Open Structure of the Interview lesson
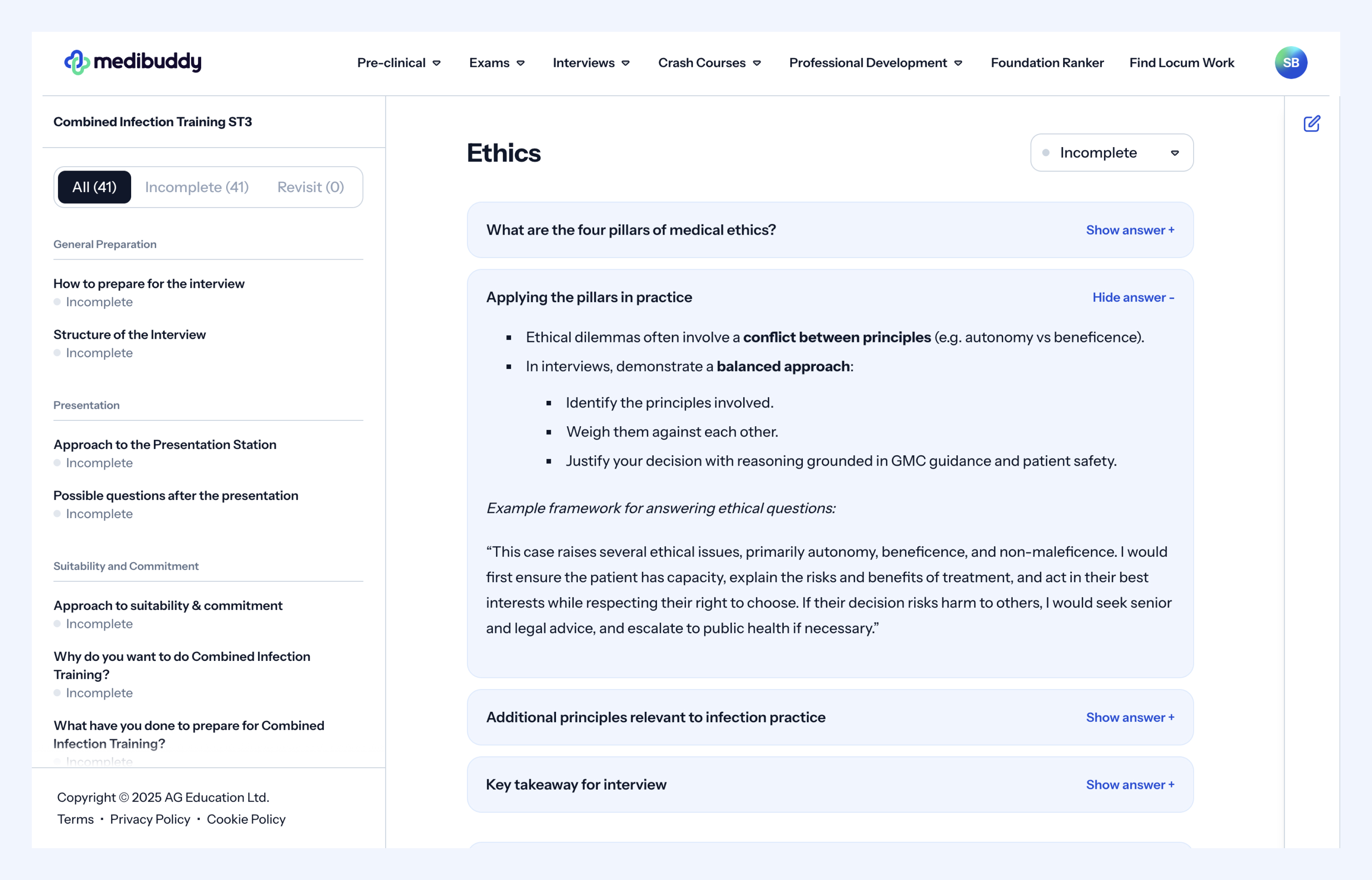This screenshot has height=880, width=1372. [x=130, y=335]
